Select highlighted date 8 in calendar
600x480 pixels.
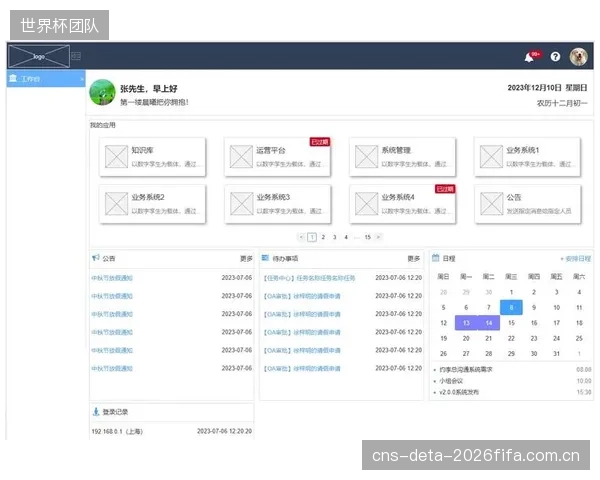pos(511,307)
